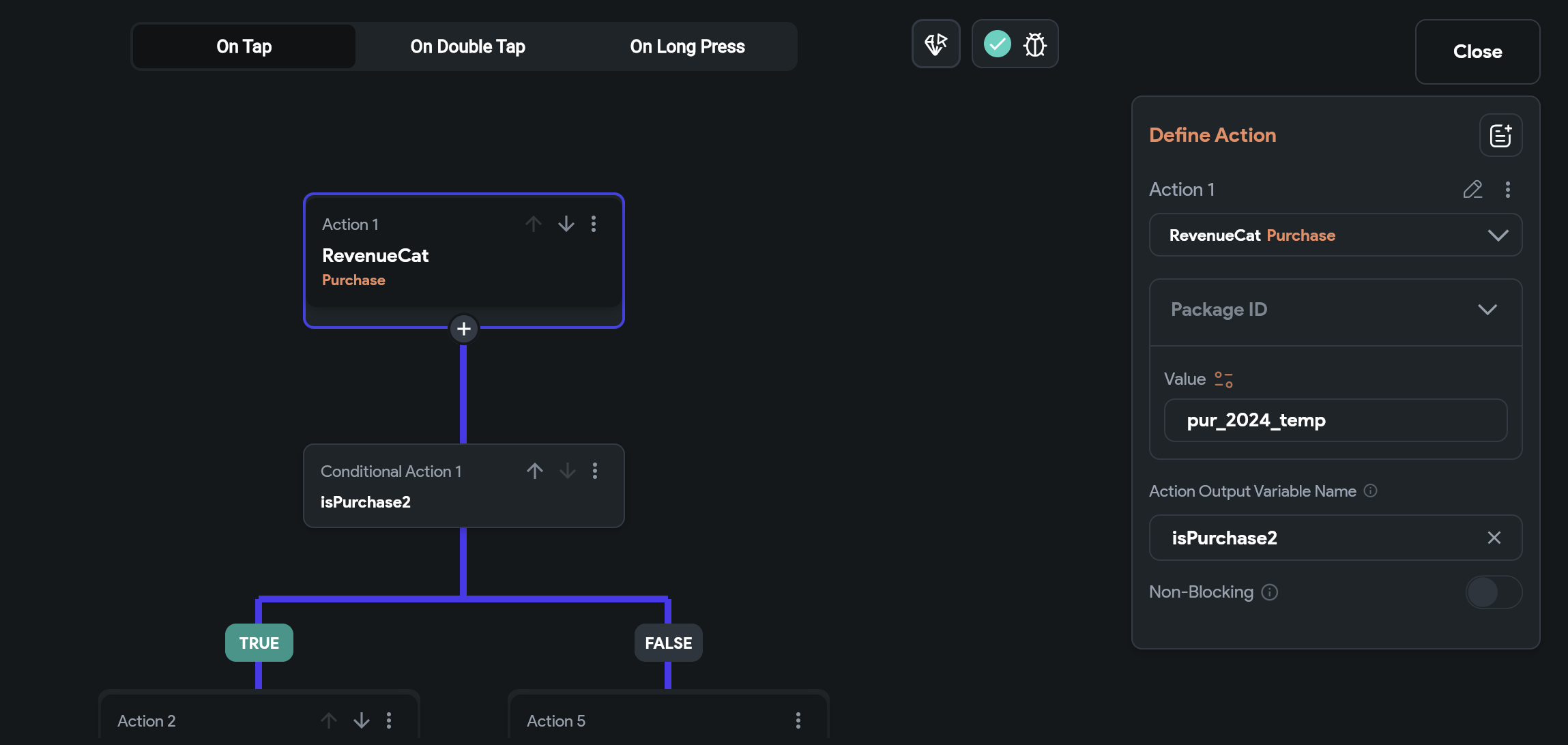Image resolution: width=1568 pixels, height=745 pixels.
Task: Open three-dot menu on Action 5 card
Action: pyautogui.click(x=798, y=720)
